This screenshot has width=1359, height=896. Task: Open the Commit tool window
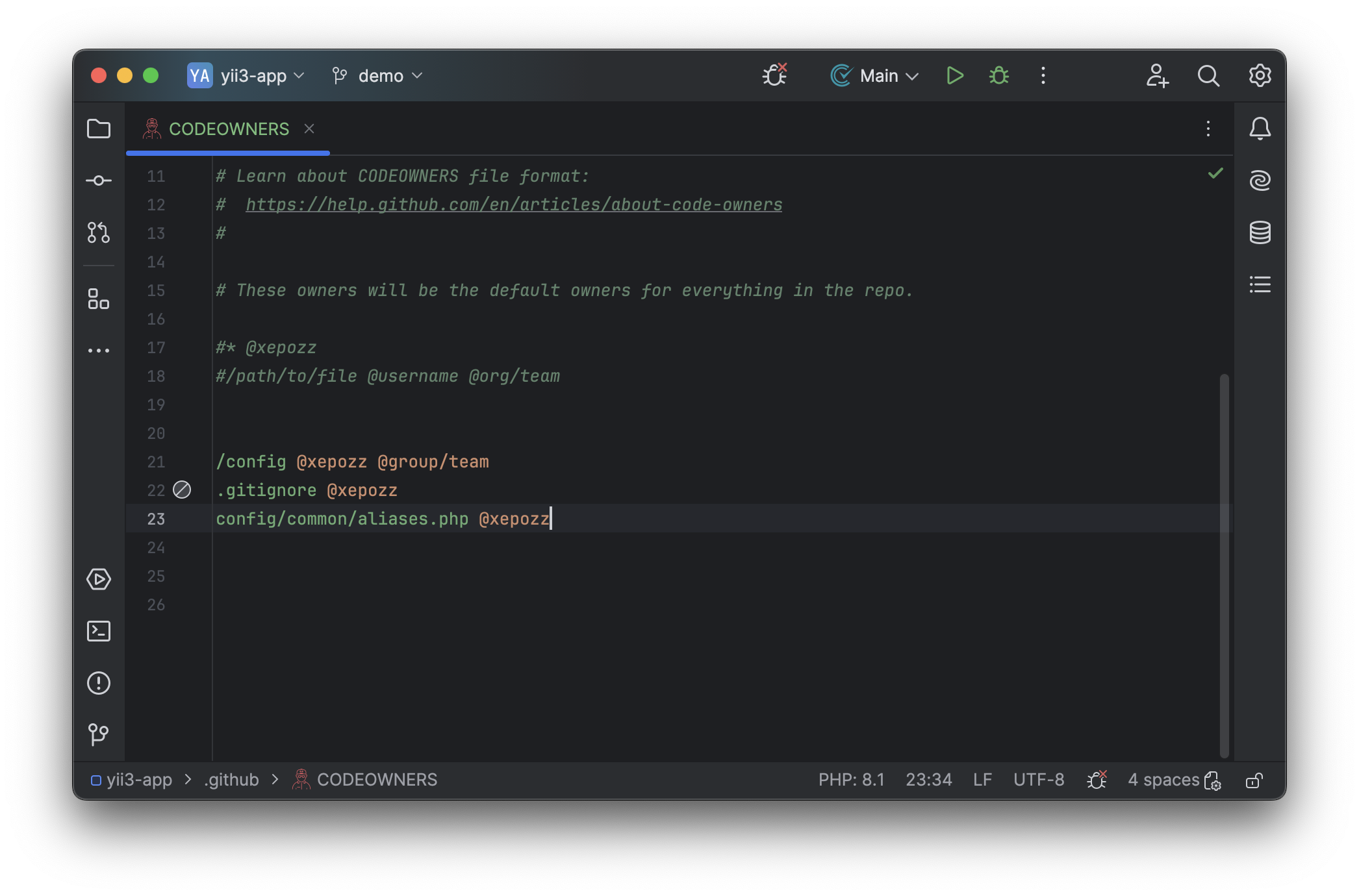[99, 180]
